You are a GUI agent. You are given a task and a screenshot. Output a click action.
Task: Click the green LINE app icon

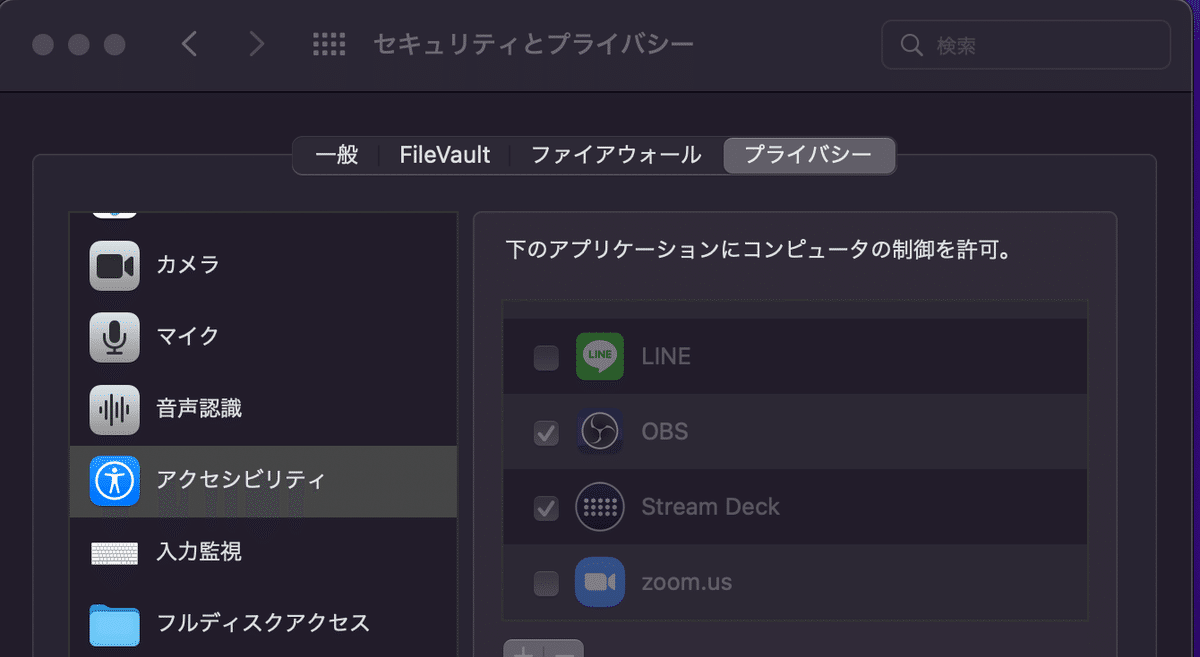(x=600, y=356)
